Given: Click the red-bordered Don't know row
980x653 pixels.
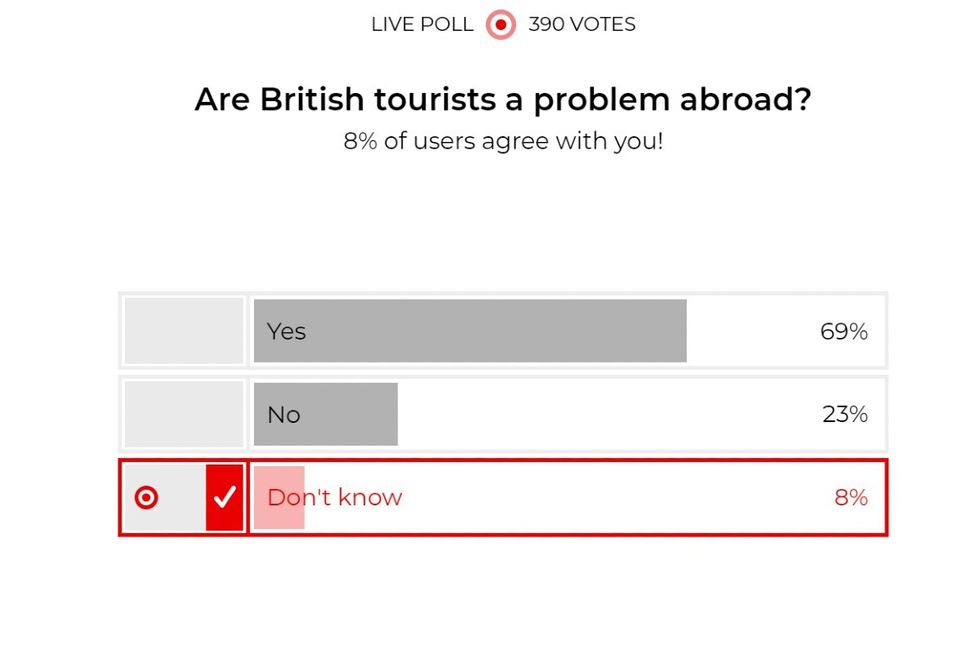Looking at the screenshot, I should pyautogui.click(x=503, y=497).
